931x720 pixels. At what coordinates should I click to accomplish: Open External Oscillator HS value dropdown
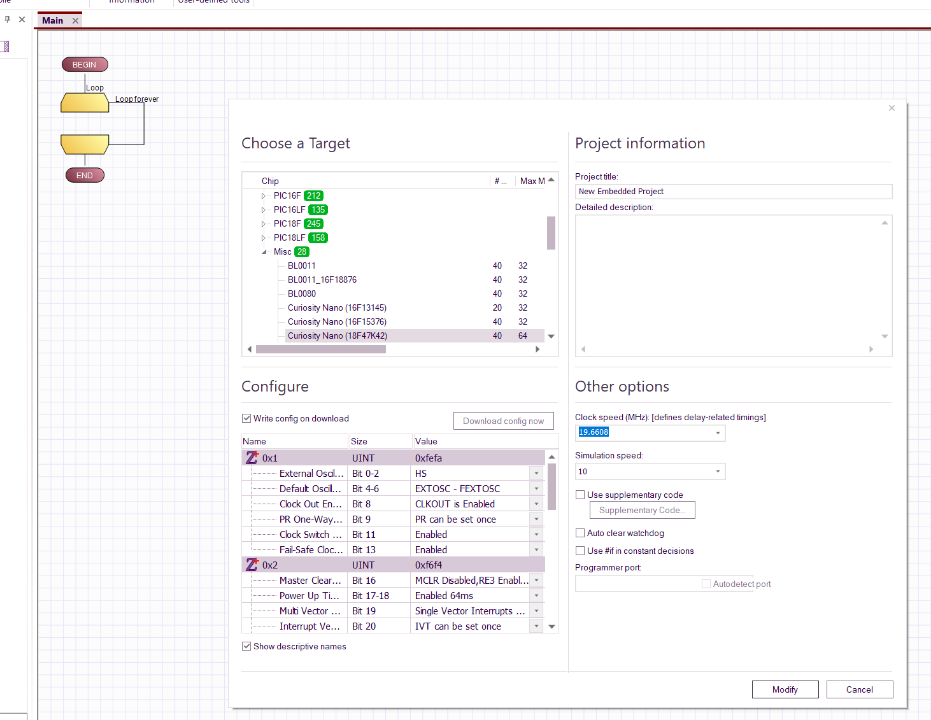[x=536, y=474]
